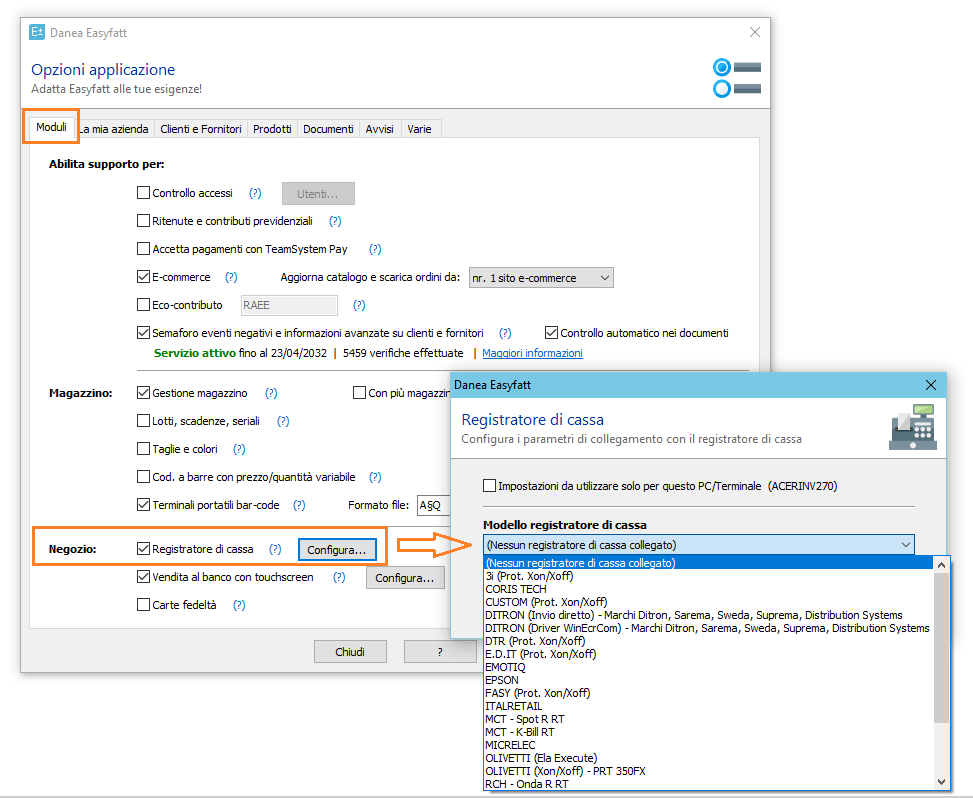Open help for Ritenute e contributi previdenziali
Screen dimensions: 973x798
tap(335, 221)
